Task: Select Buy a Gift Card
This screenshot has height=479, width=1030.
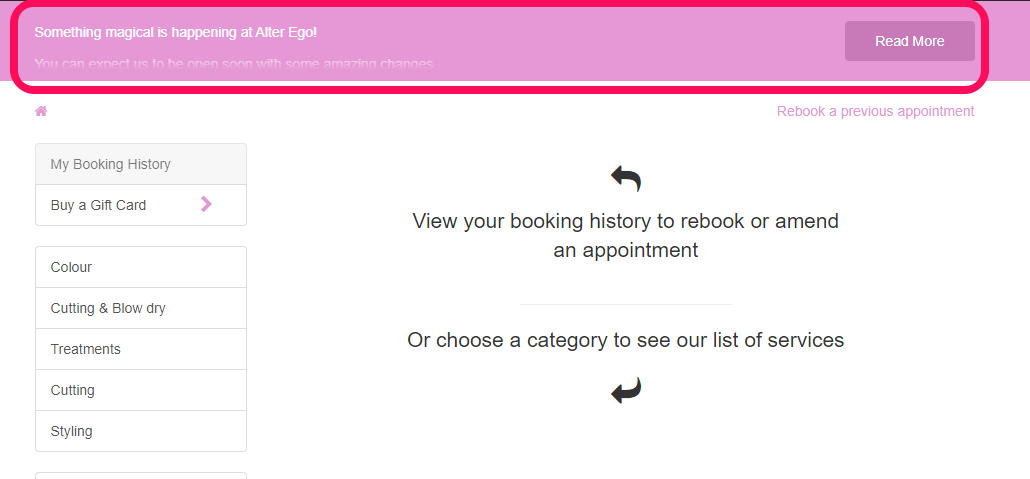Action: [x=141, y=205]
